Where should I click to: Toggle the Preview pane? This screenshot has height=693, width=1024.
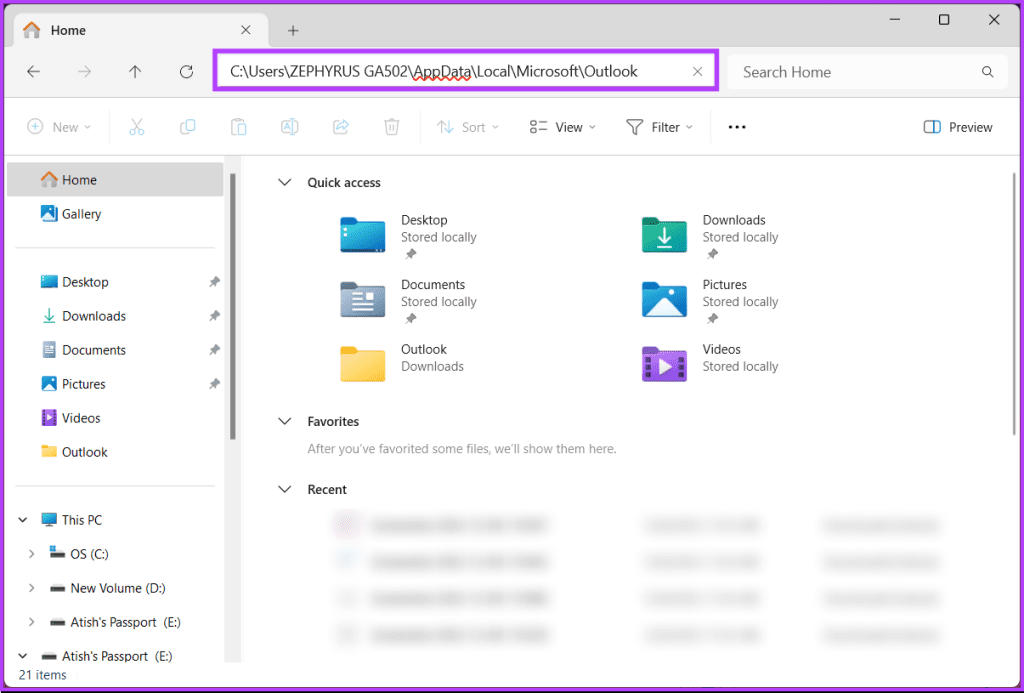pyautogui.click(x=957, y=127)
